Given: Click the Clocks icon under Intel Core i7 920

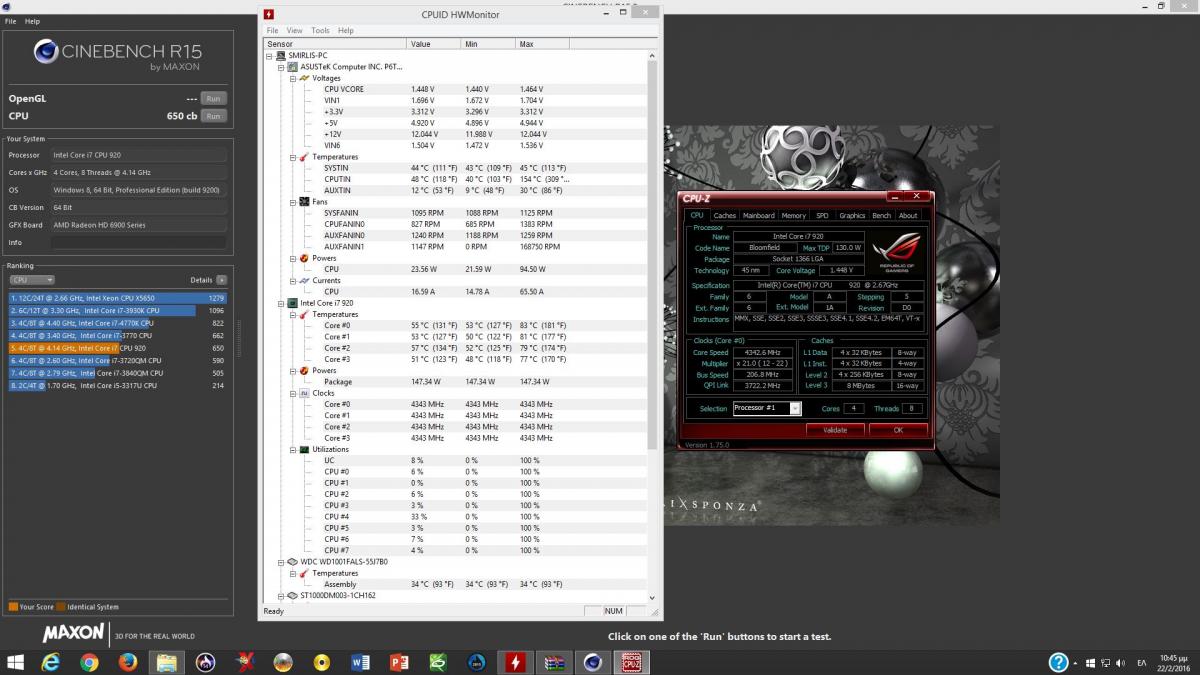Looking at the screenshot, I should coord(305,393).
